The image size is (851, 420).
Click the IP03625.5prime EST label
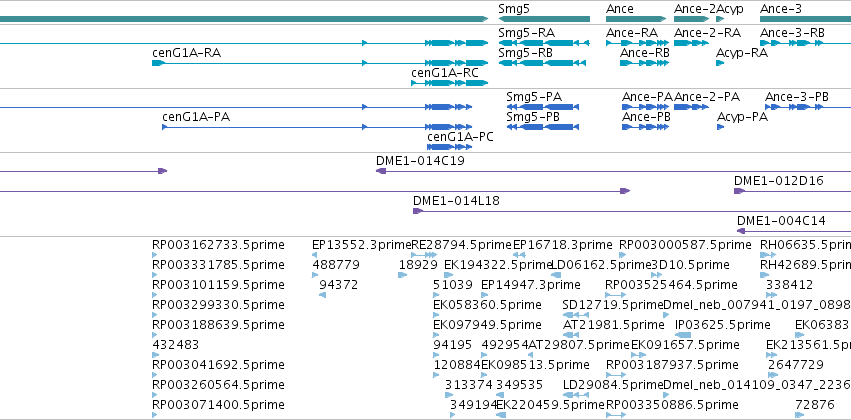pos(722,325)
